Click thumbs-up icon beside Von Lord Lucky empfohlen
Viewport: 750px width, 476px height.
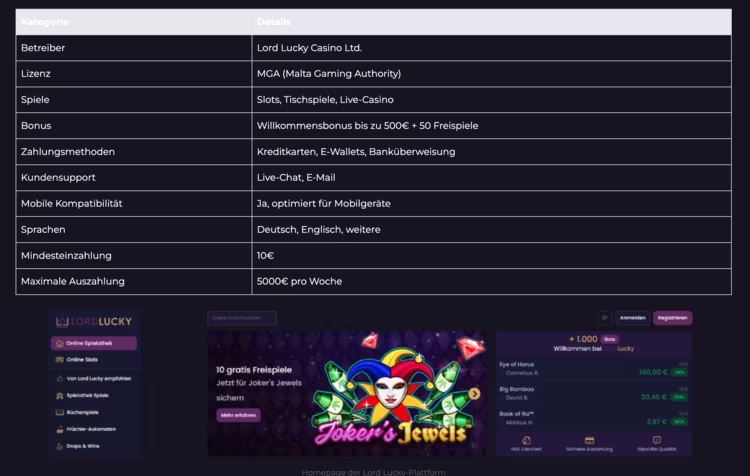tap(59, 378)
